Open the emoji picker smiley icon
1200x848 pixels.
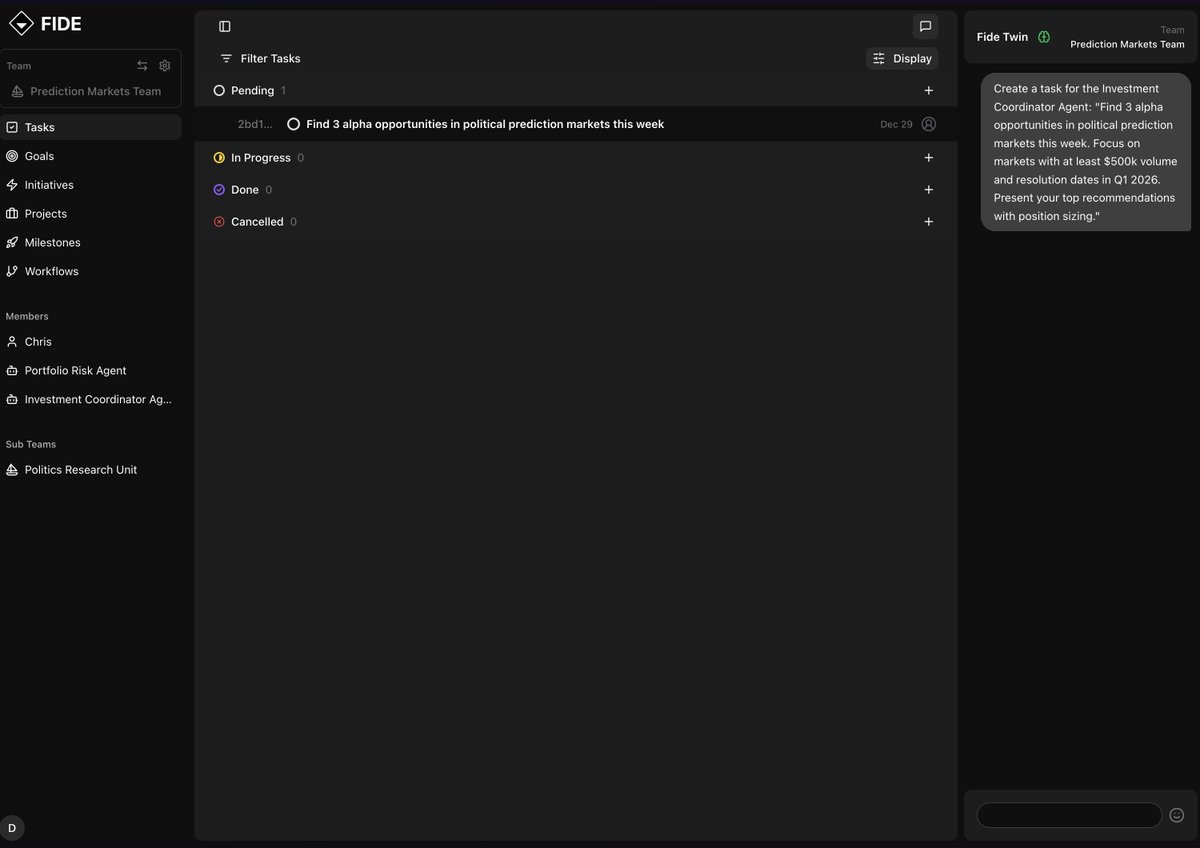point(1177,815)
